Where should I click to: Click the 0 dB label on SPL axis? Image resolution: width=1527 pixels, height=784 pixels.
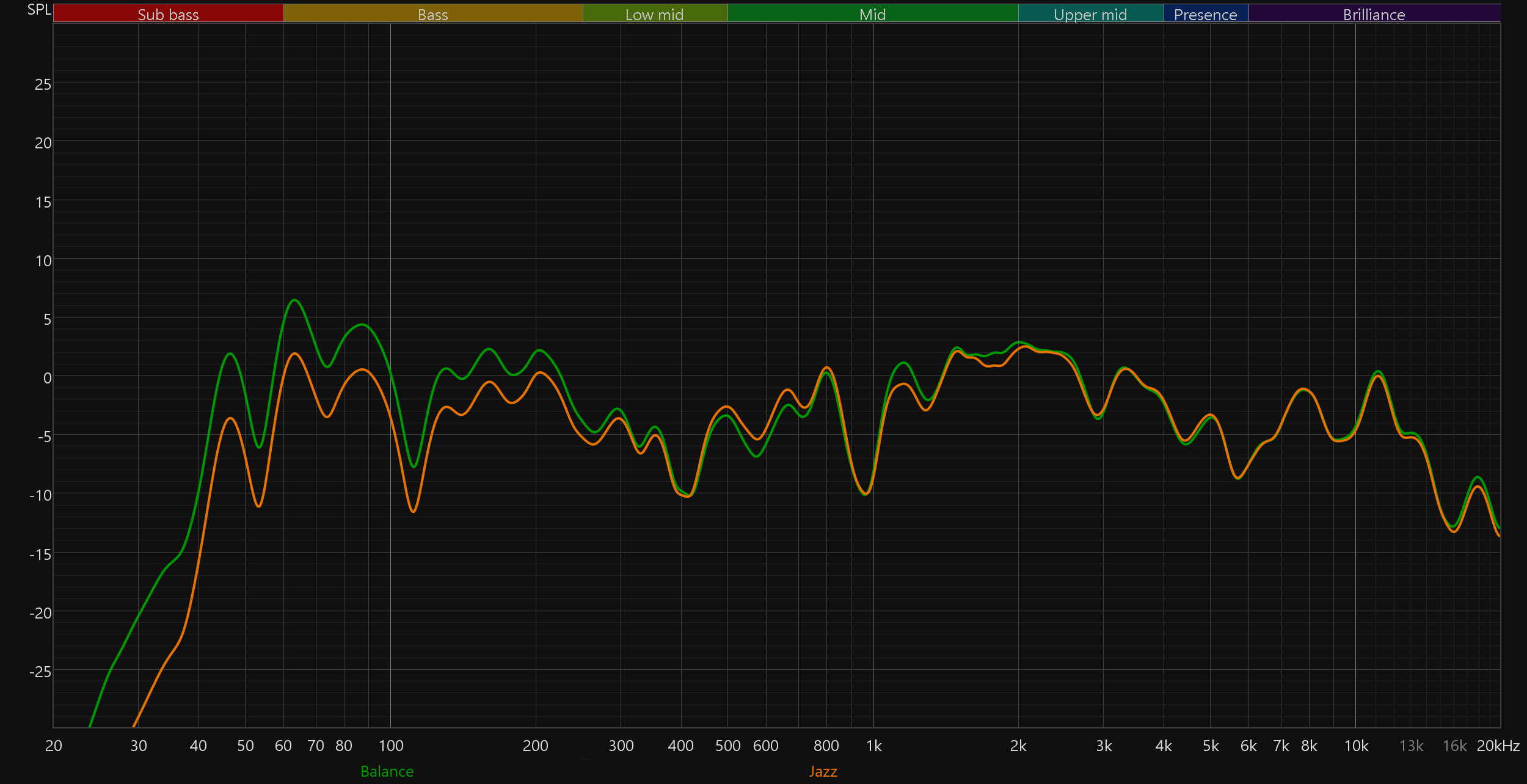coord(47,378)
